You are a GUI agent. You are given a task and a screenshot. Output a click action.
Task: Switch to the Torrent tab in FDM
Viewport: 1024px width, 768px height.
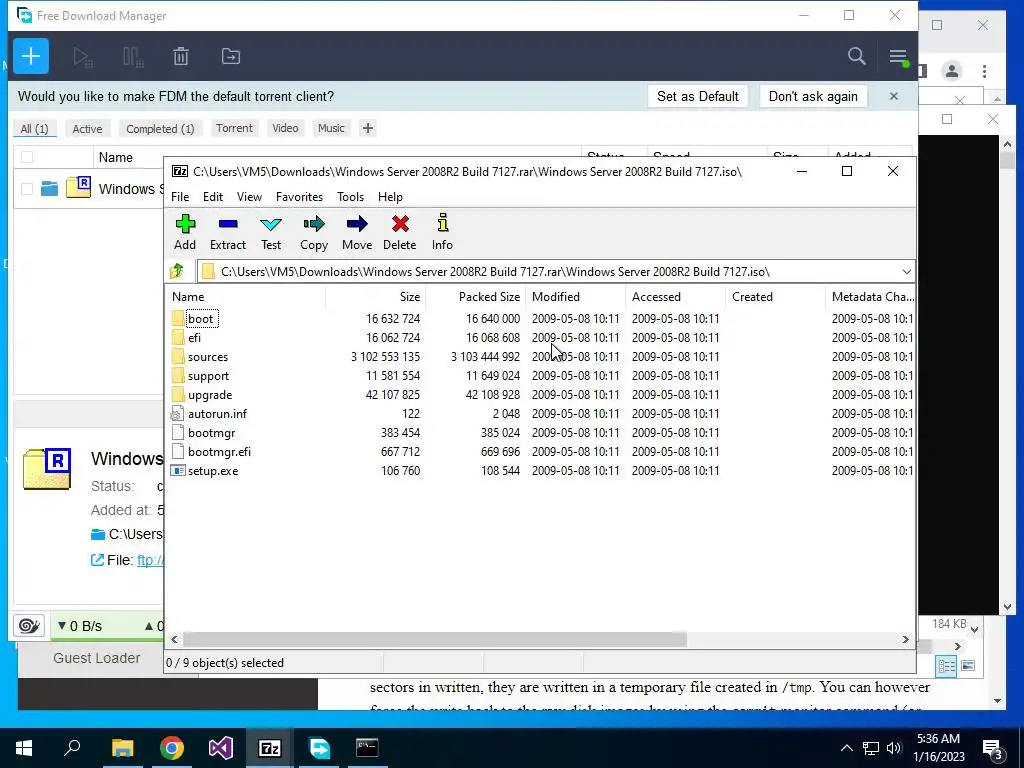point(234,128)
